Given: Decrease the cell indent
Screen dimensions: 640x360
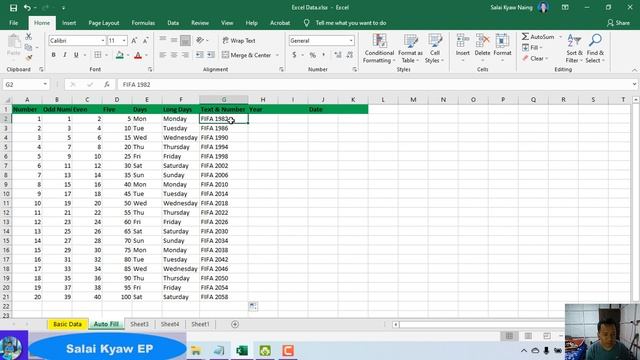Looking at the screenshot, I should point(199,55).
